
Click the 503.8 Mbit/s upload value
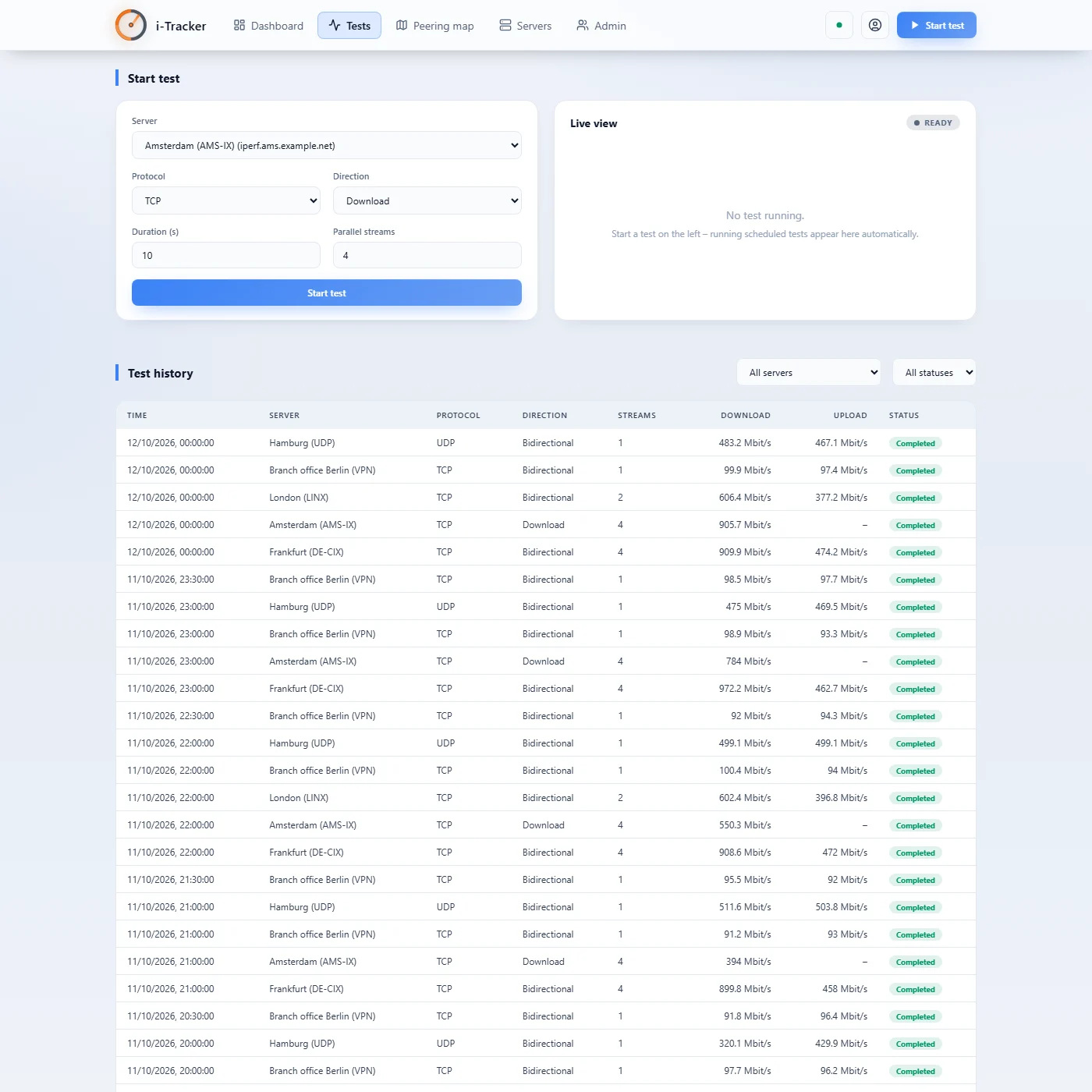click(x=841, y=906)
